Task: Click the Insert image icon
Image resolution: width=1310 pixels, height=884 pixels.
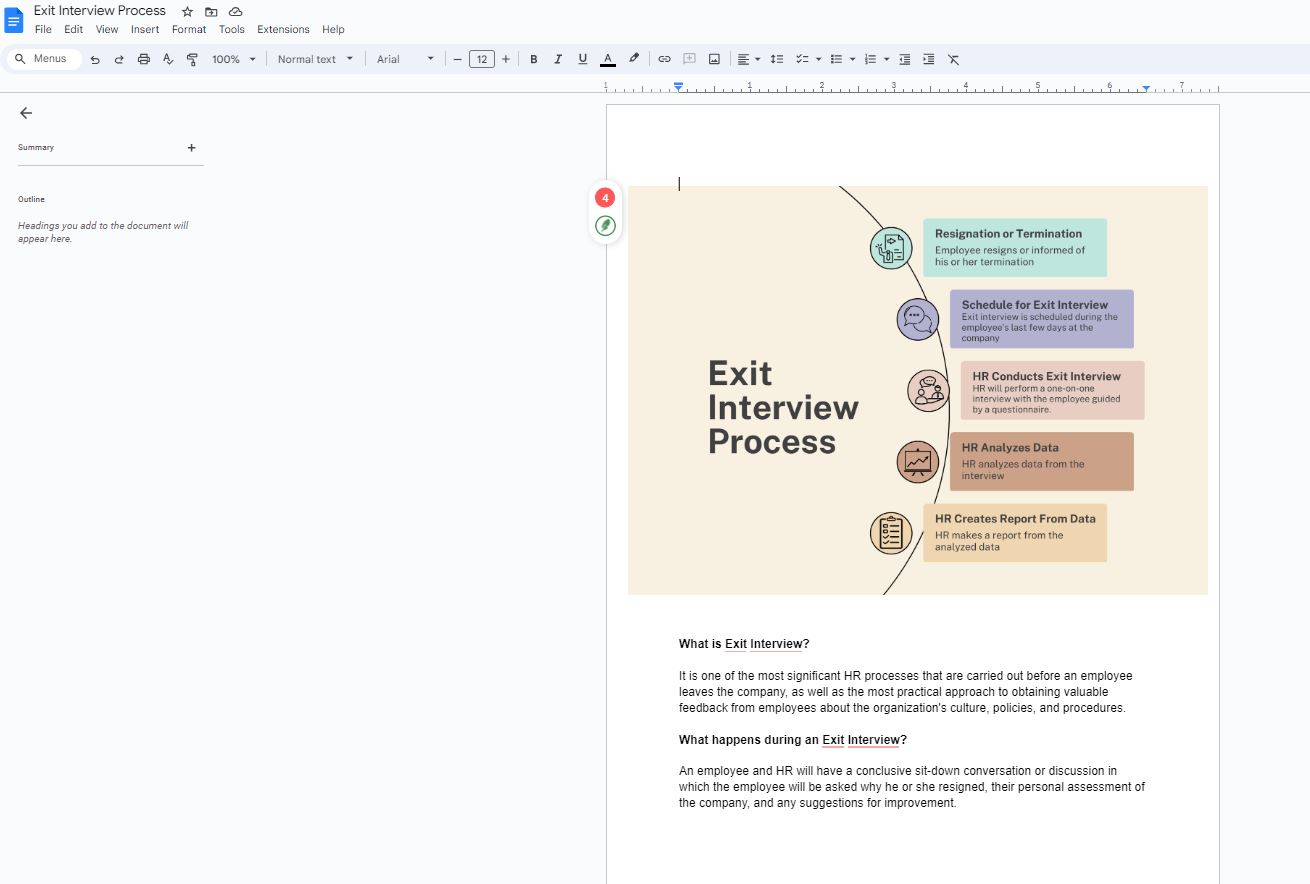Action: pyautogui.click(x=714, y=59)
